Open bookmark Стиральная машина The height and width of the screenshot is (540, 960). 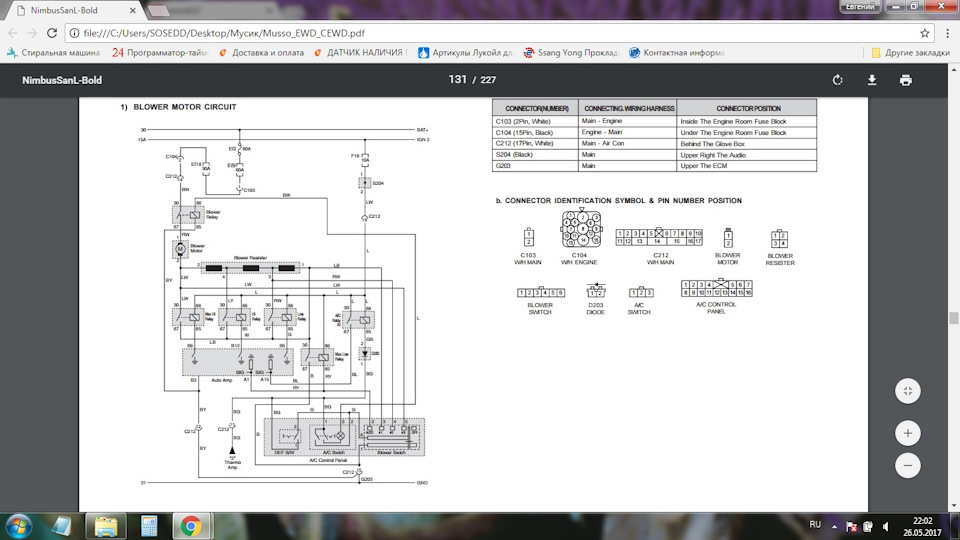[53, 53]
